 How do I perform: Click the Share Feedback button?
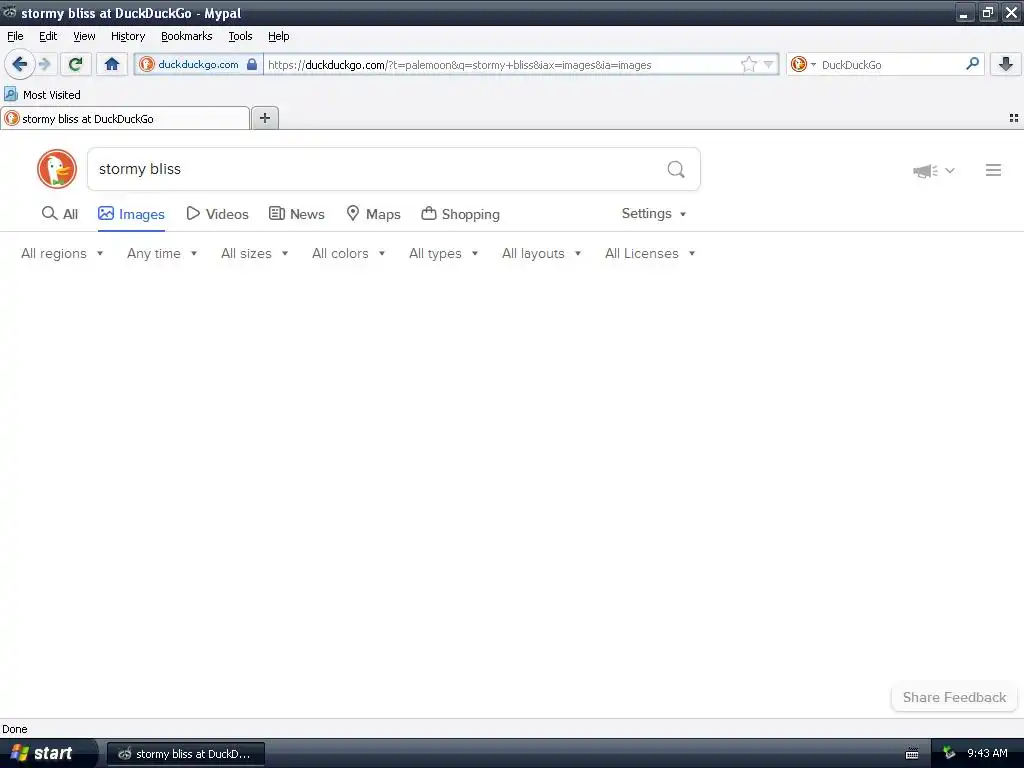click(954, 697)
